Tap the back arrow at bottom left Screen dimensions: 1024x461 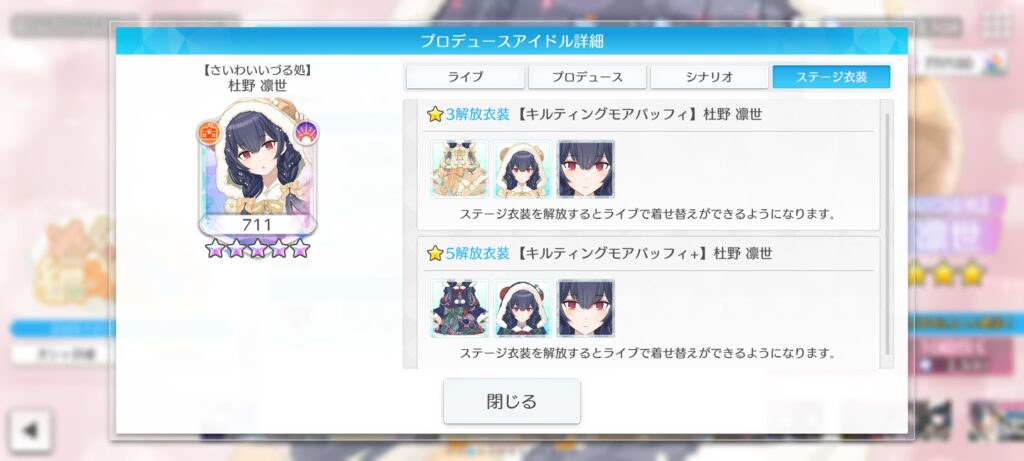(x=30, y=430)
